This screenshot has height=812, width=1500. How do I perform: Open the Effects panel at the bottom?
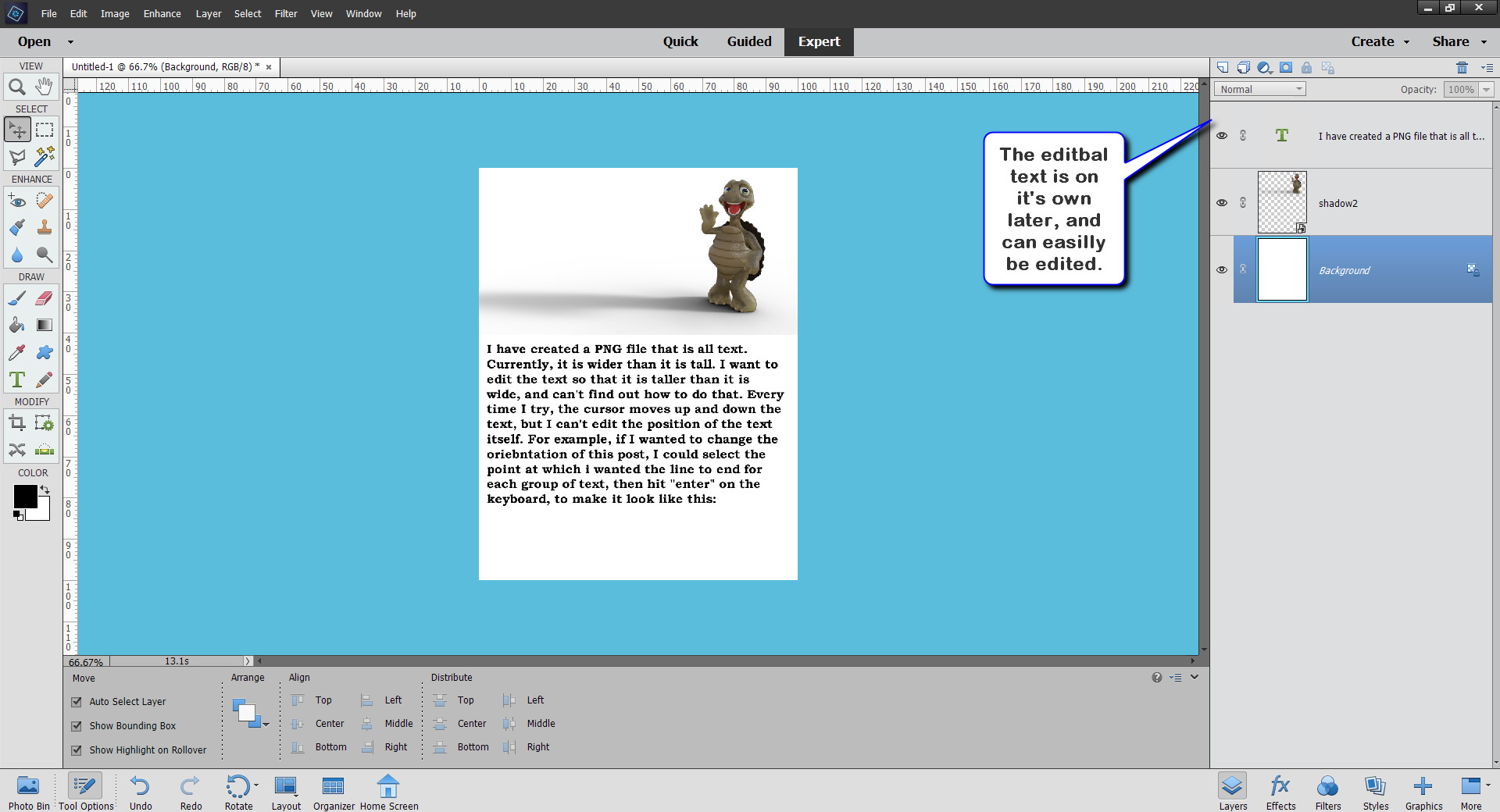[1280, 791]
